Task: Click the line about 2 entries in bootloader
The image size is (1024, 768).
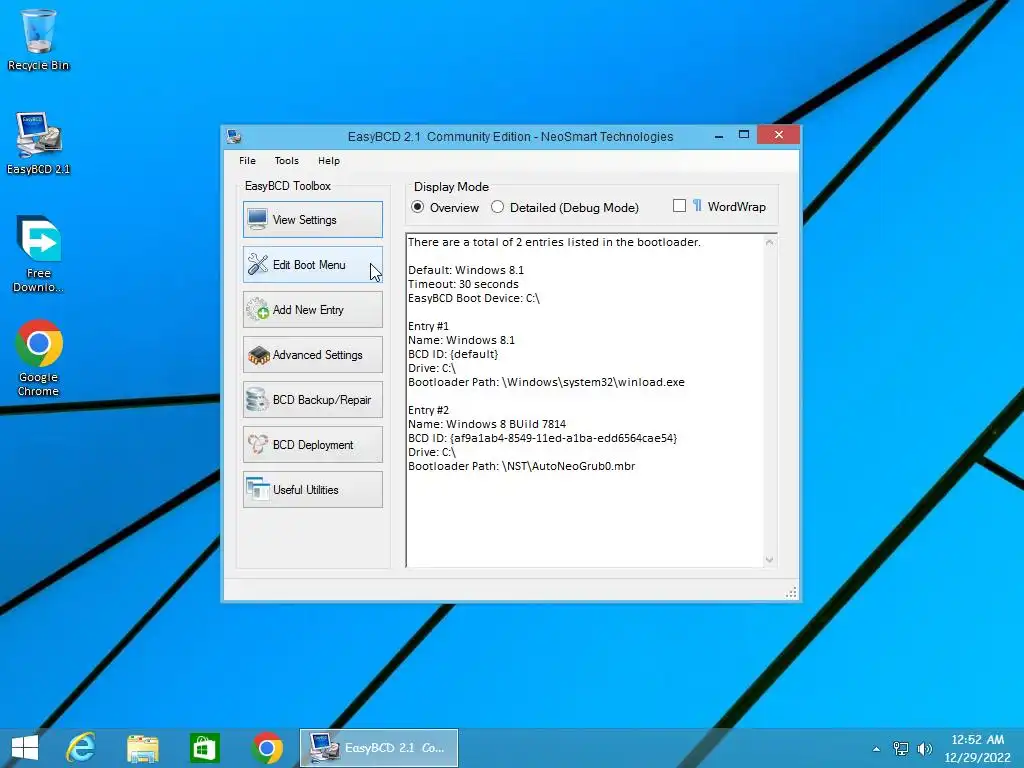Action: click(554, 242)
